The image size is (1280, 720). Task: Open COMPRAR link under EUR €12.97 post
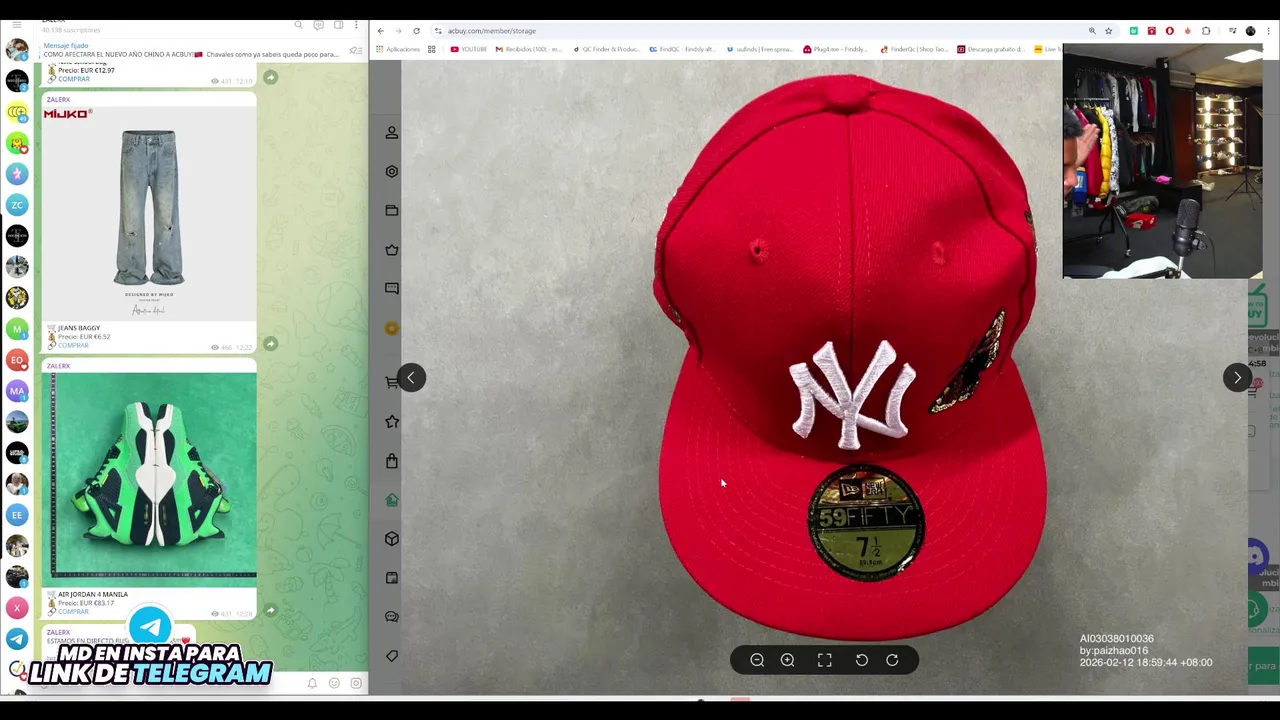[73, 79]
